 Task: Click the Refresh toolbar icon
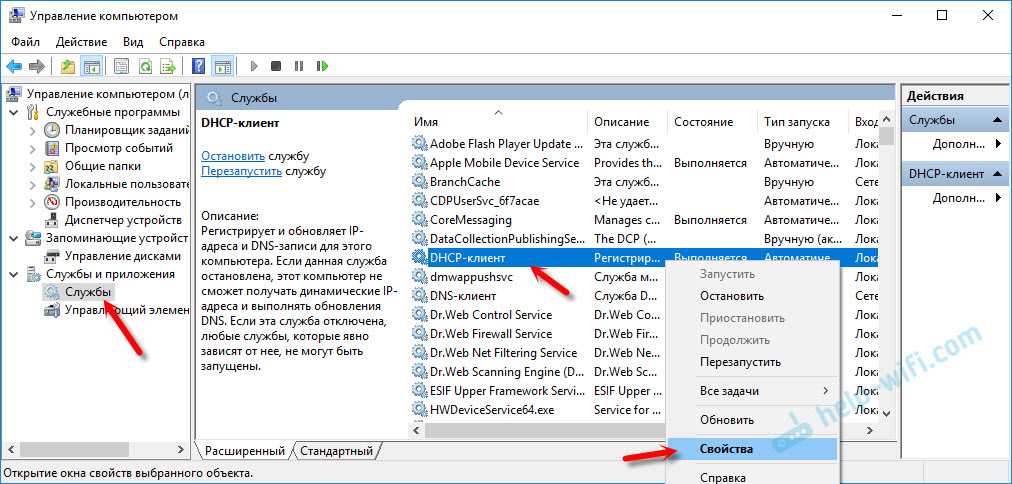click(x=145, y=66)
